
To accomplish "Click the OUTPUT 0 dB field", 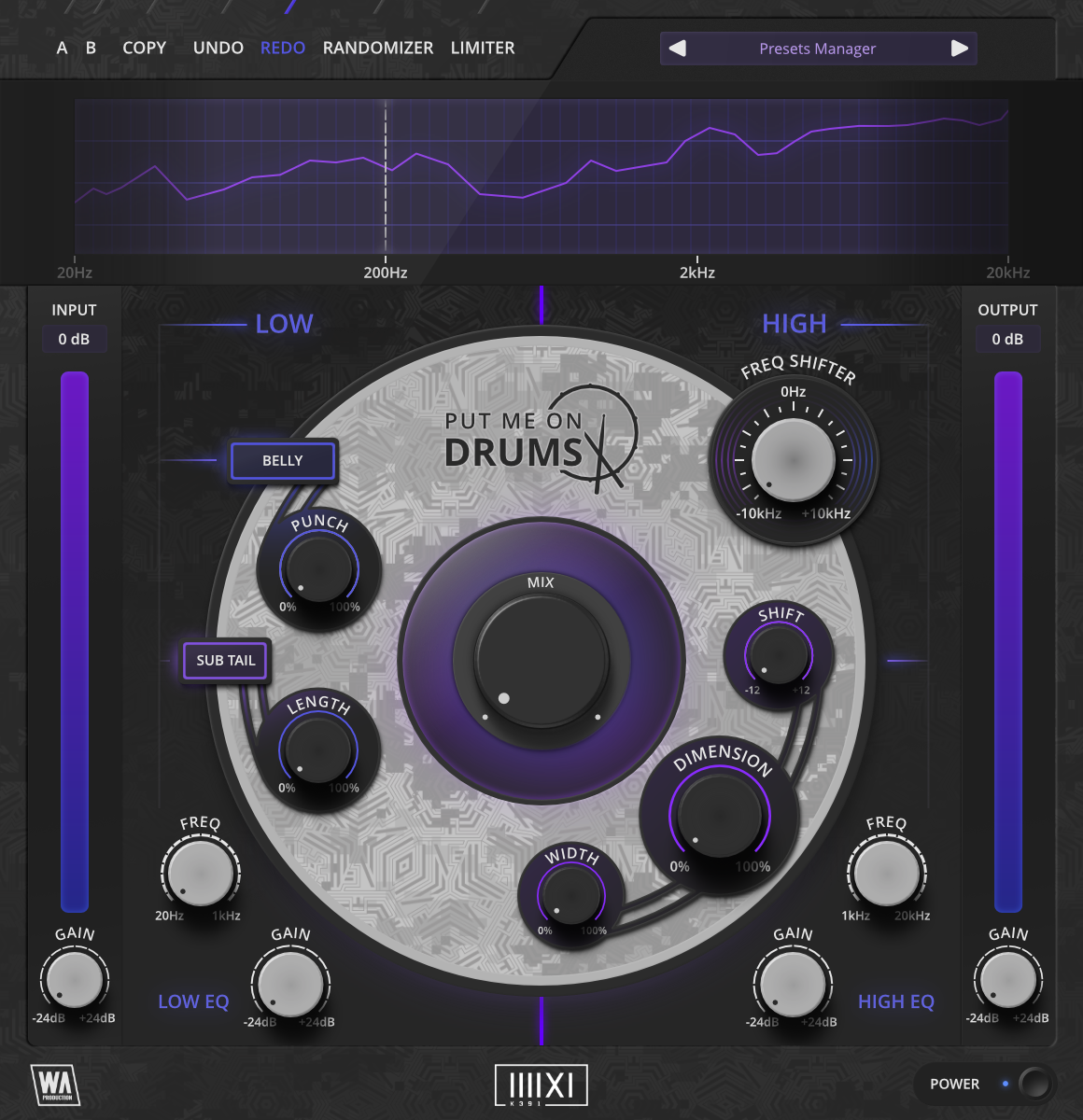I will pos(1008,339).
